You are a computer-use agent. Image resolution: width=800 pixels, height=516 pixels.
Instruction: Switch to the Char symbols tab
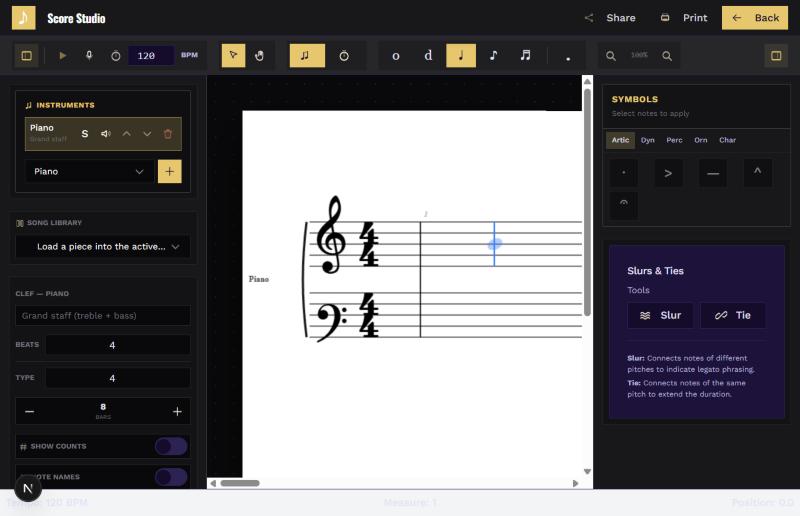pos(728,140)
